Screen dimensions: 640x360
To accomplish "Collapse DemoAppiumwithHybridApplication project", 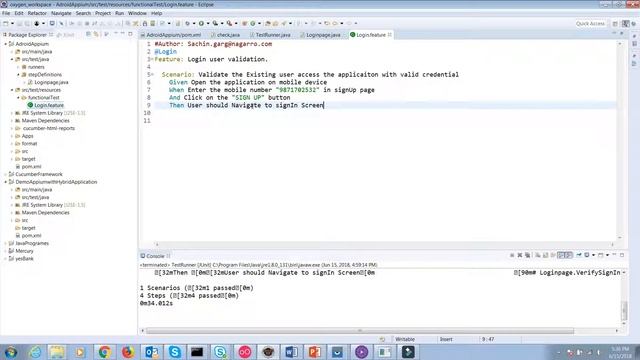I will point(6,182).
